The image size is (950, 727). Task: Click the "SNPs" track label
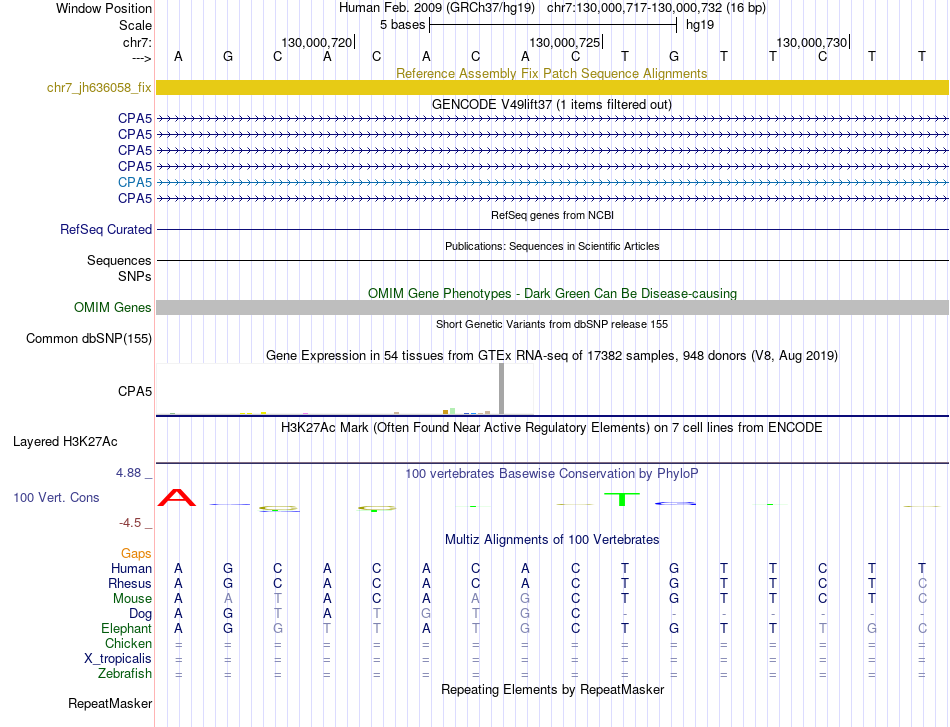tap(135, 276)
